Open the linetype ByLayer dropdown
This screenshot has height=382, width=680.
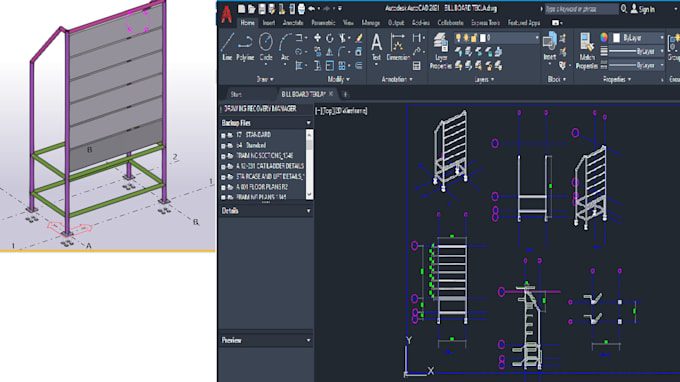click(637, 65)
